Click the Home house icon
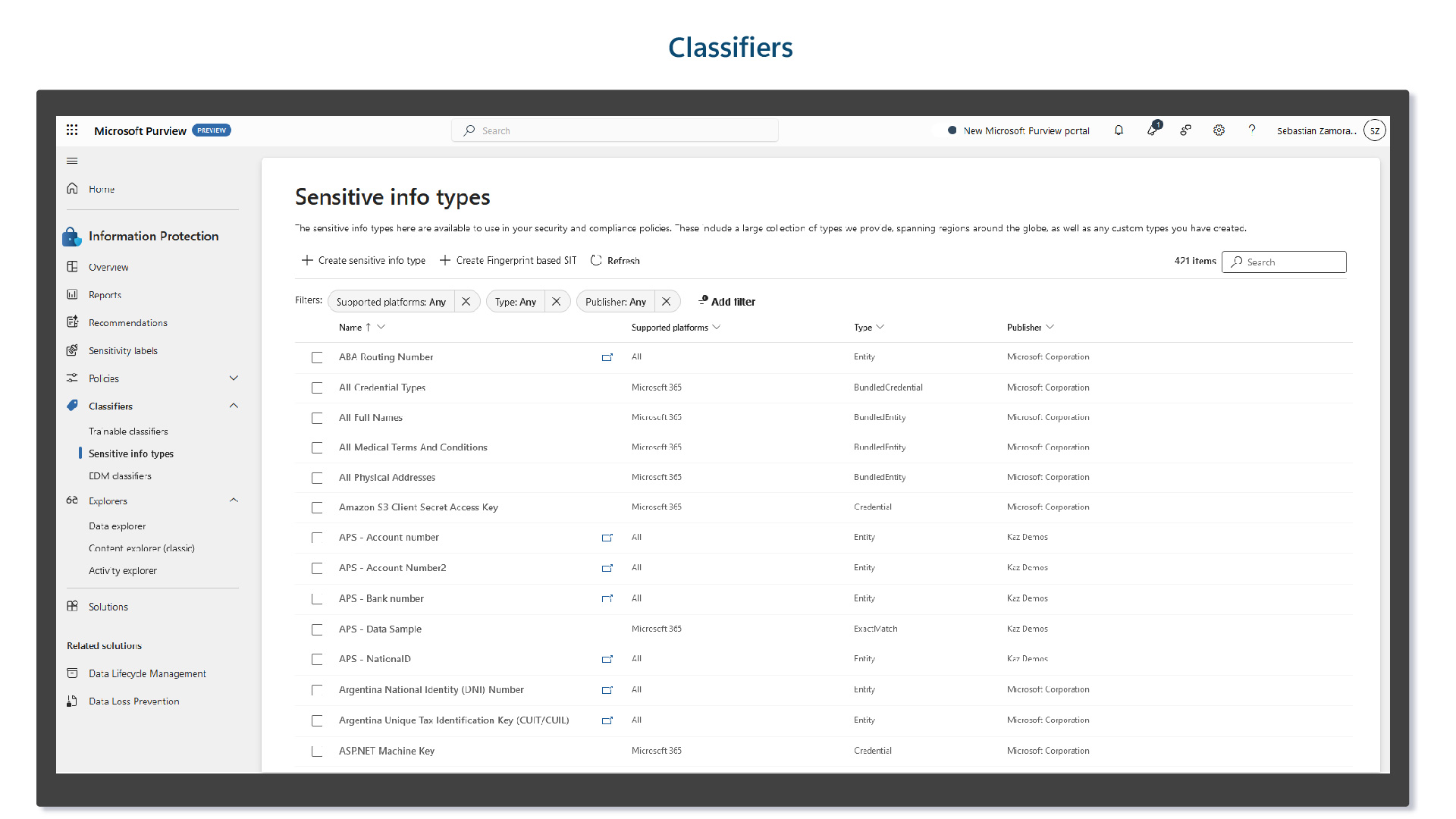 (x=73, y=188)
